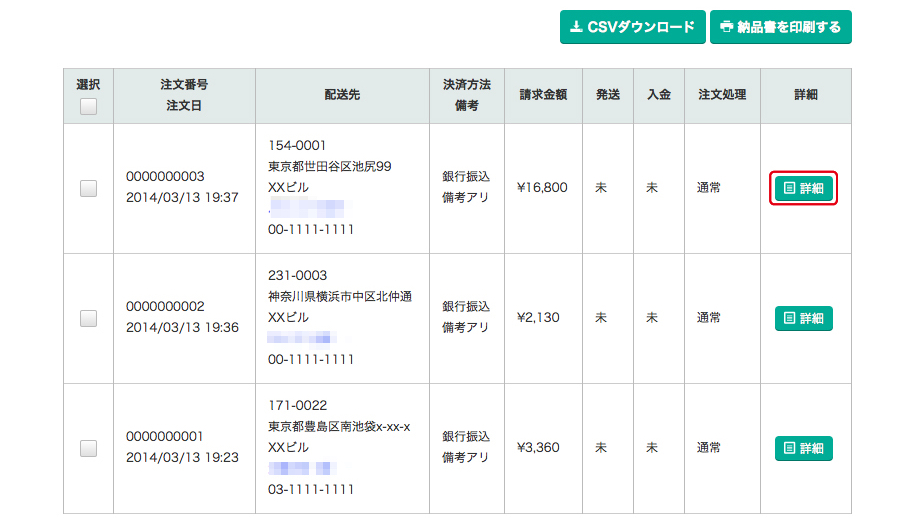This screenshot has height=518, width=914.
Task: Click order date 2014/03/13 19:37
Action: click(x=182, y=198)
